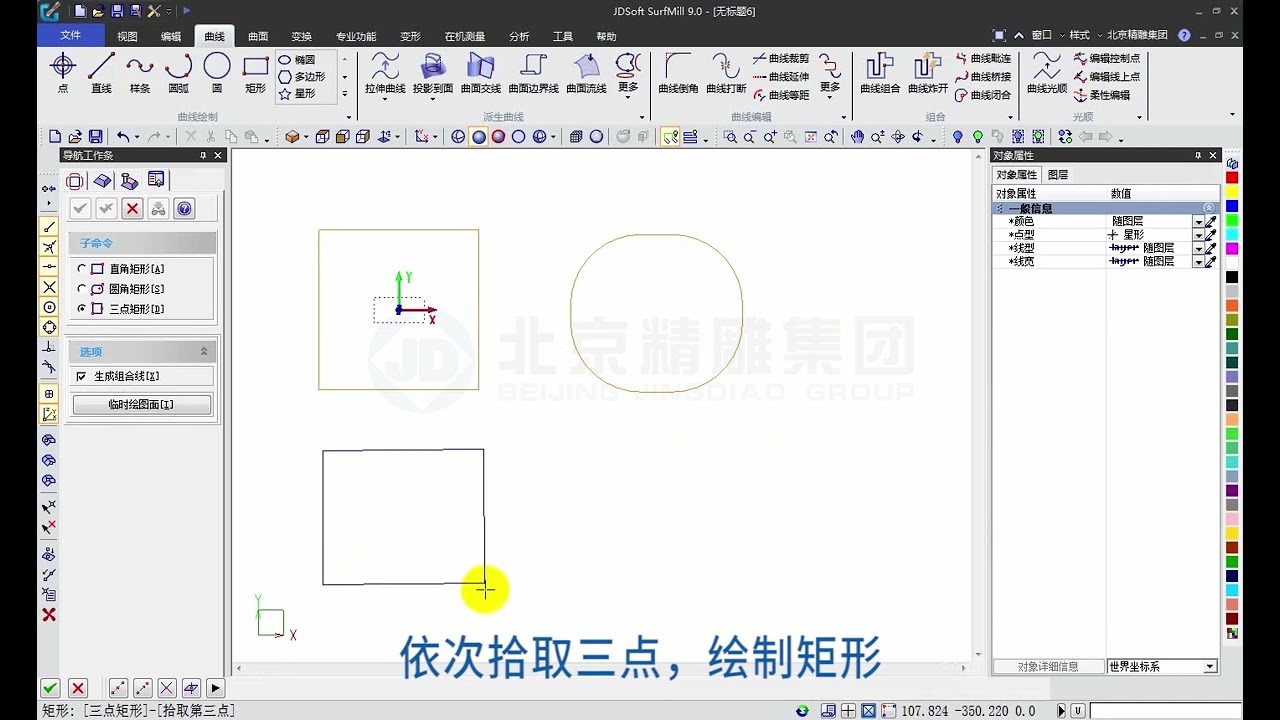Click the green check confirm at bottom left
The image size is (1280, 720).
pos(50,688)
